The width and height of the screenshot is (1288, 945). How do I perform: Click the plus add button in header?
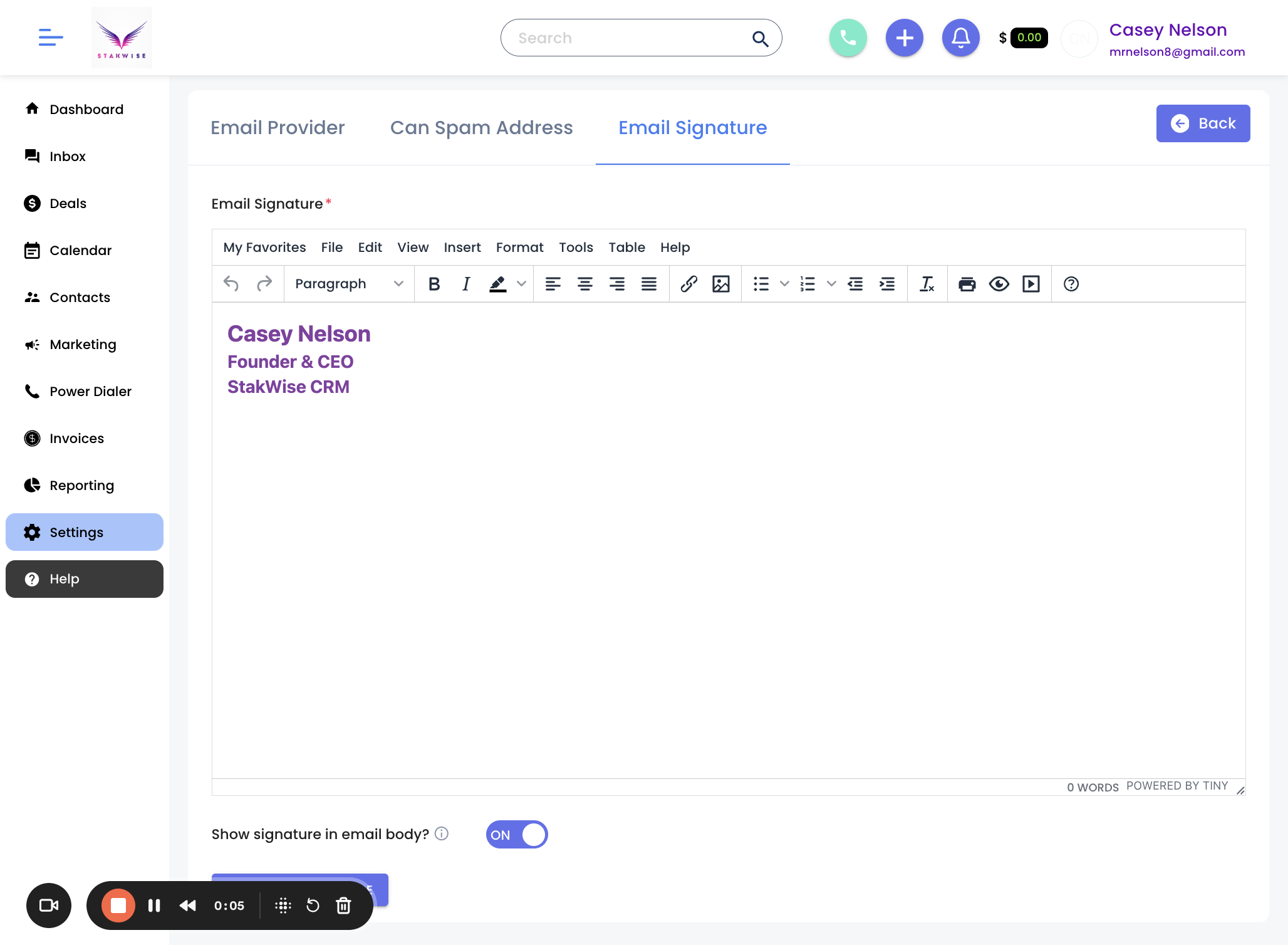coord(905,38)
